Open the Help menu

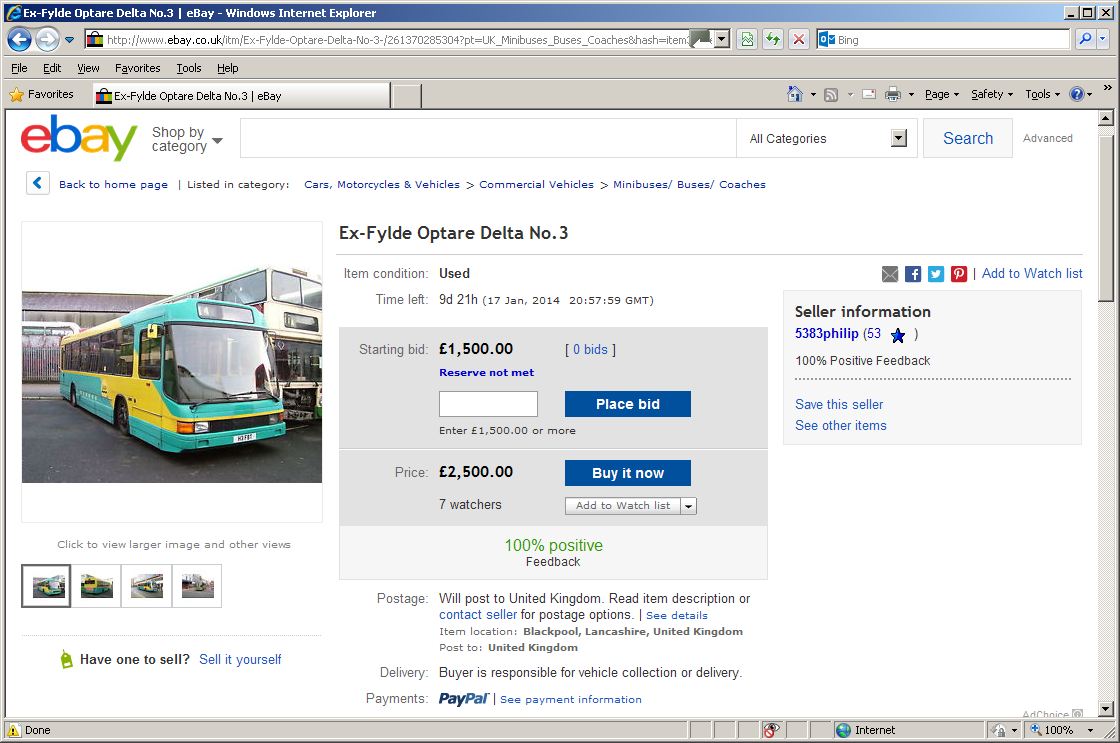227,68
